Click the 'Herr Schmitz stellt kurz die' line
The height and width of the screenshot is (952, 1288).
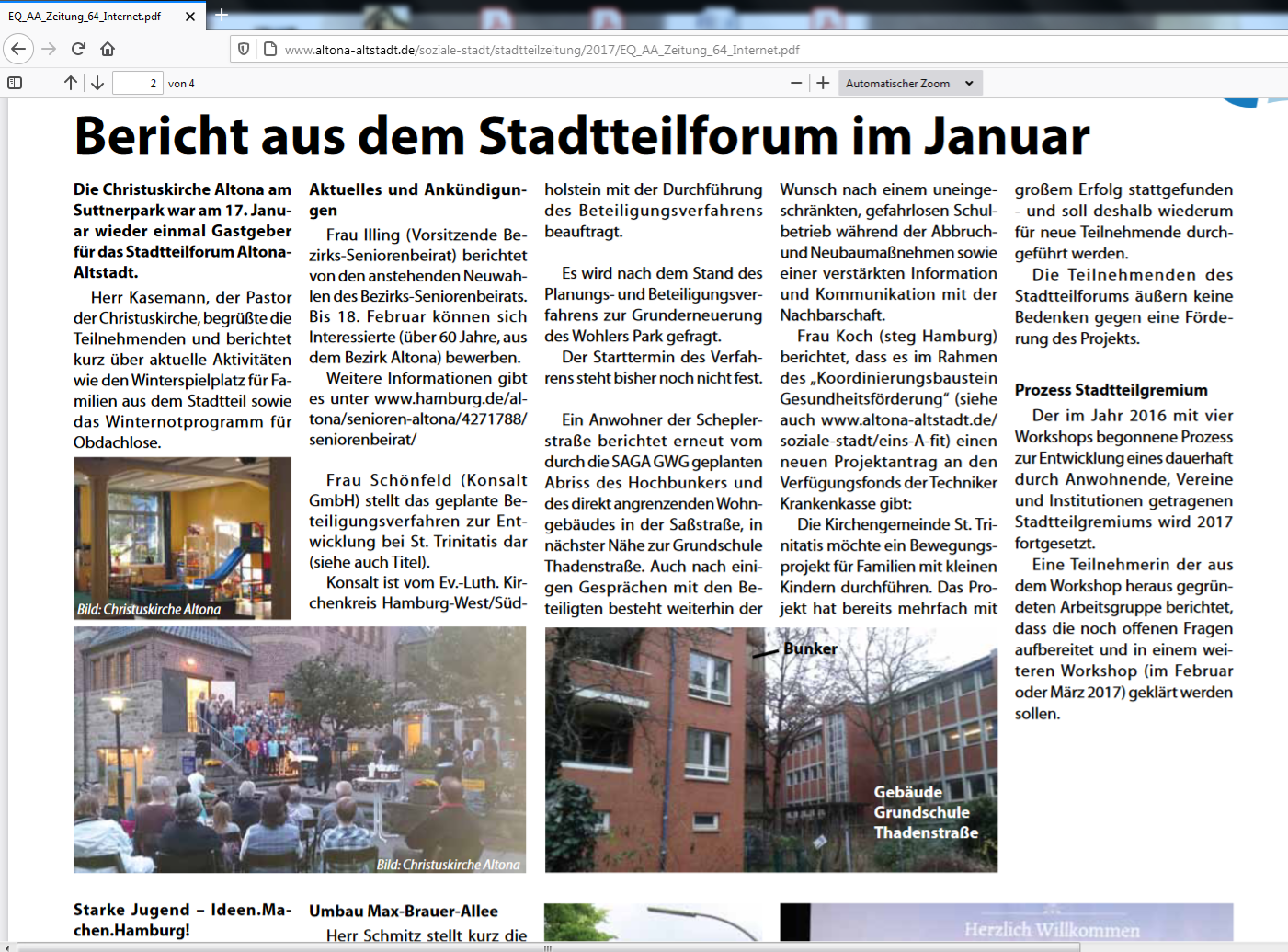[x=427, y=935]
